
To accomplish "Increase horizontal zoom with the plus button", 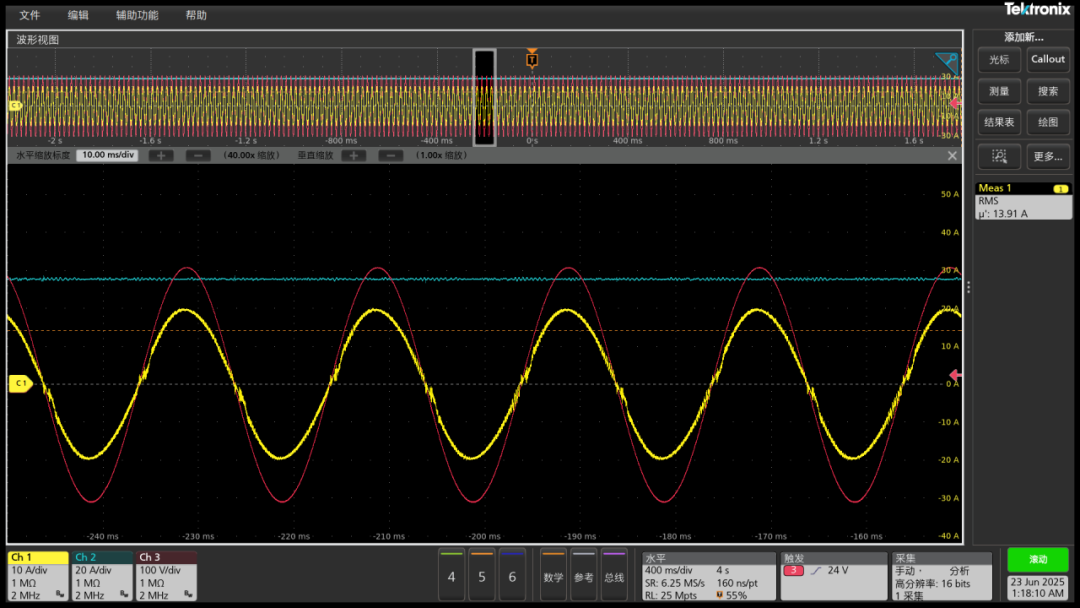I will pyautogui.click(x=162, y=156).
